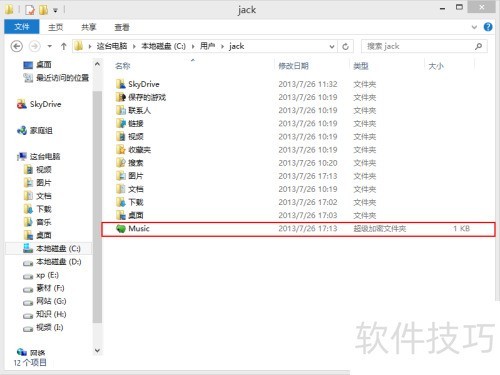Click the 超级加密文件夹 type text
500x375 pixels.
(x=380, y=229)
